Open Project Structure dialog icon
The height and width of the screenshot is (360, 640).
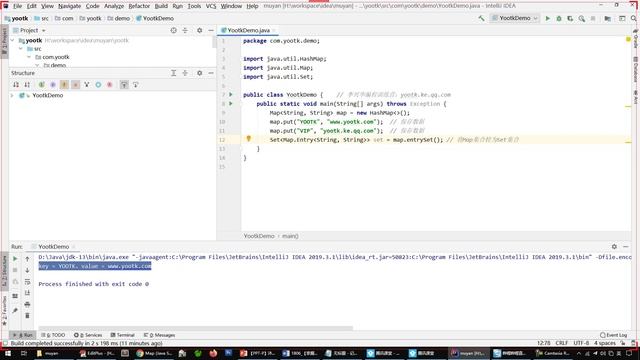(608, 18)
